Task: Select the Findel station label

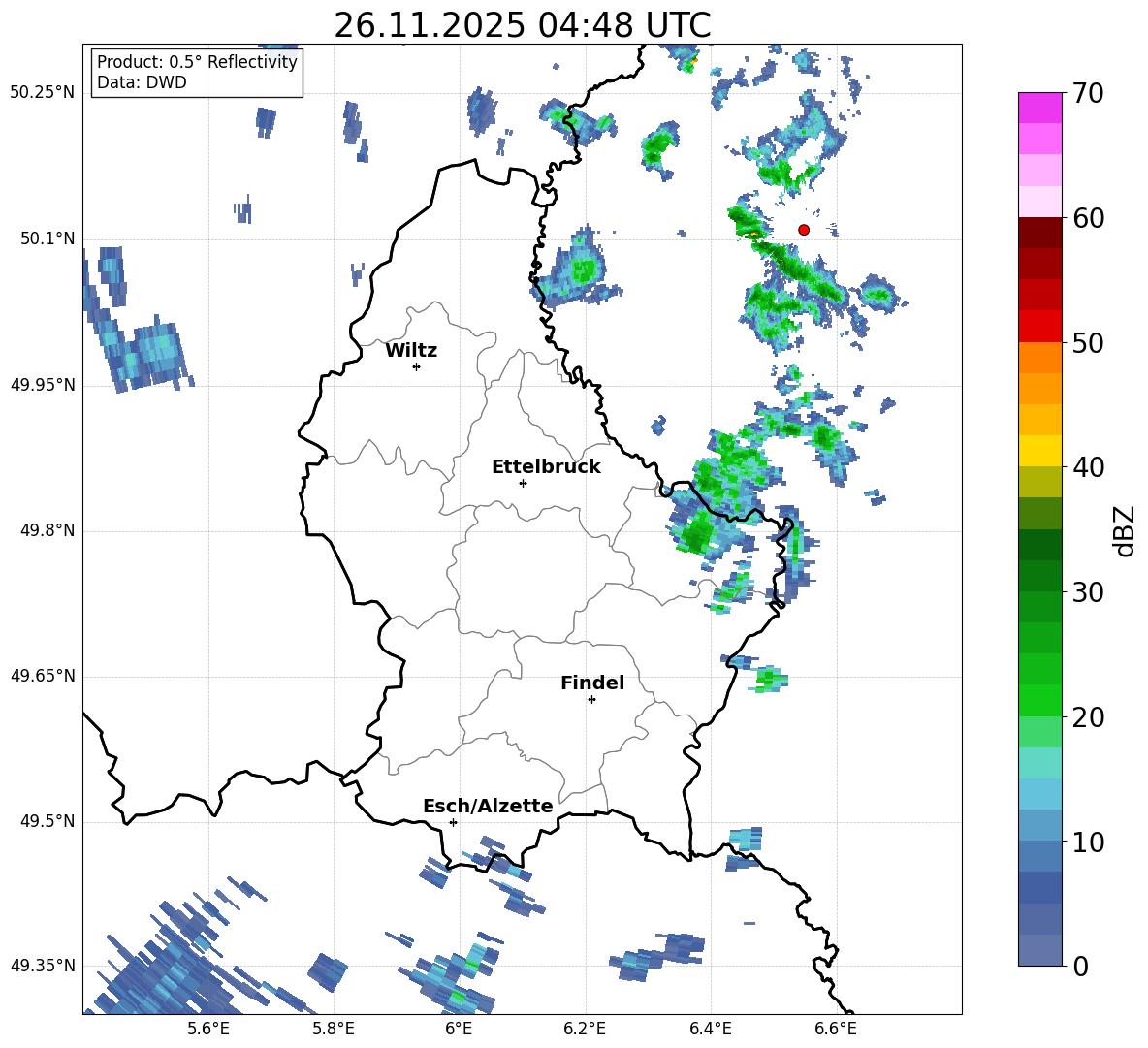Action: point(592,683)
